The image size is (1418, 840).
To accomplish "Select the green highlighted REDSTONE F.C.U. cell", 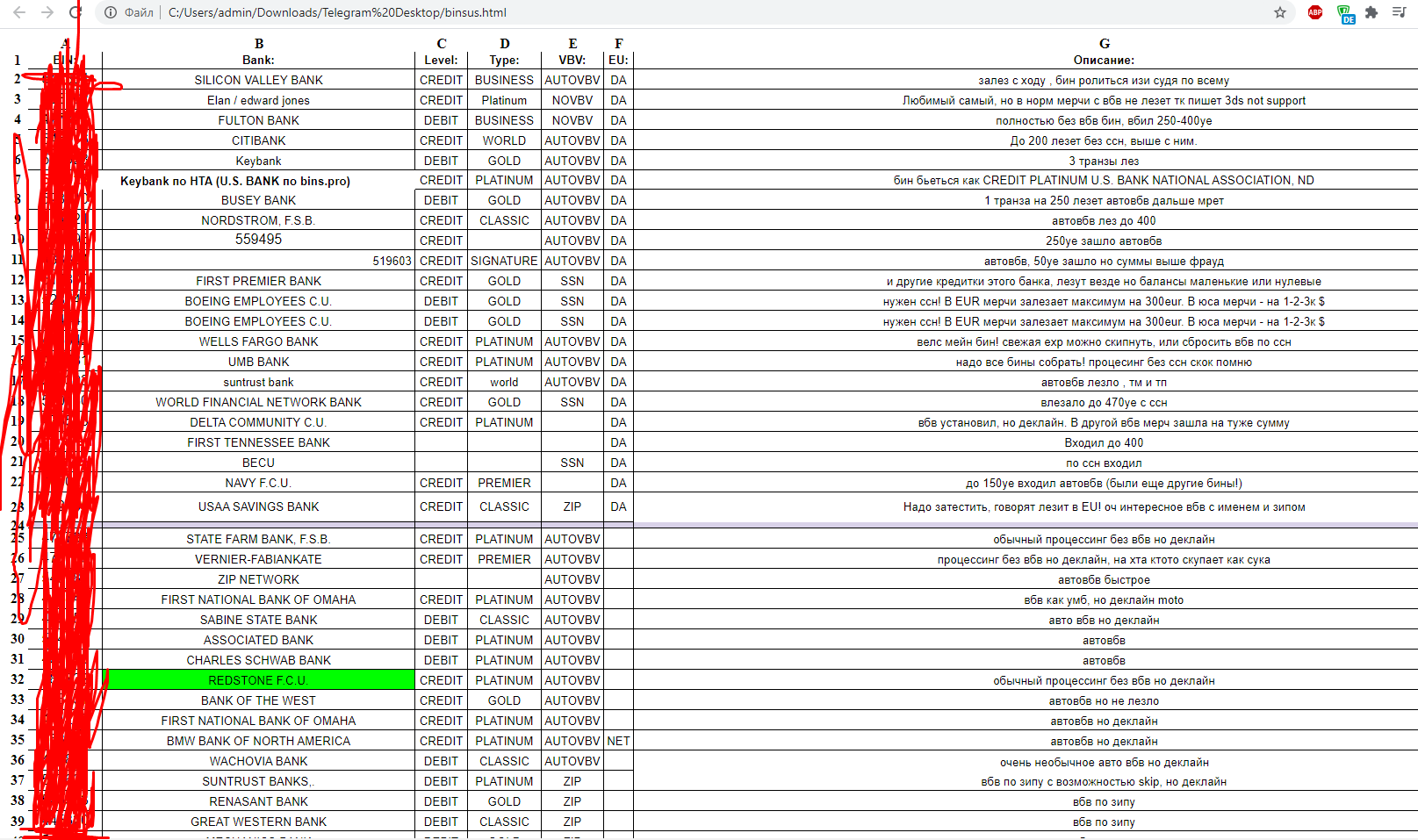I will coord(259,680).
